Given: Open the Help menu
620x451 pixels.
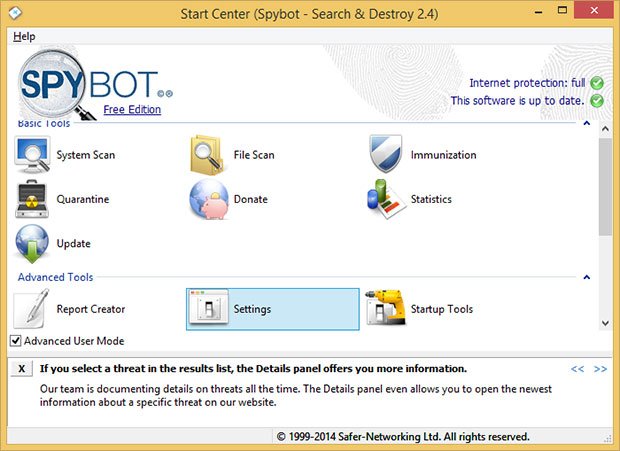Looking at the screenshot, I should click(24, 36).
